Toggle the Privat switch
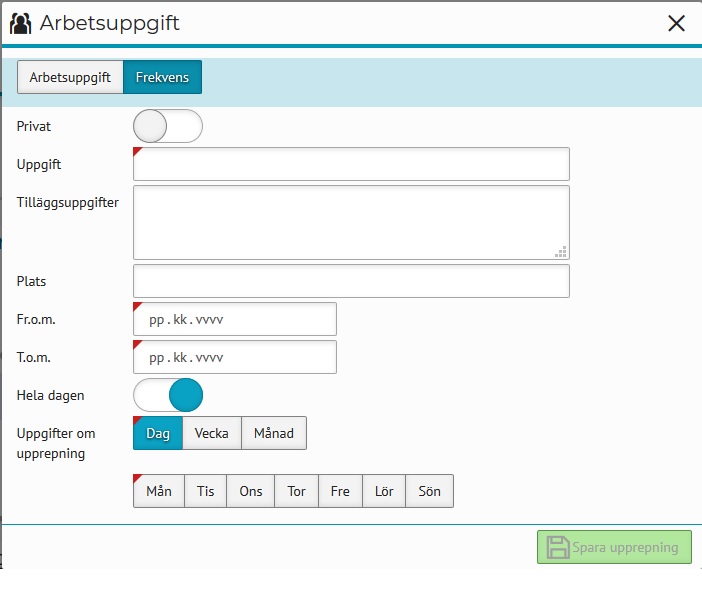This screenshot has width=702, height=603. 168,127
